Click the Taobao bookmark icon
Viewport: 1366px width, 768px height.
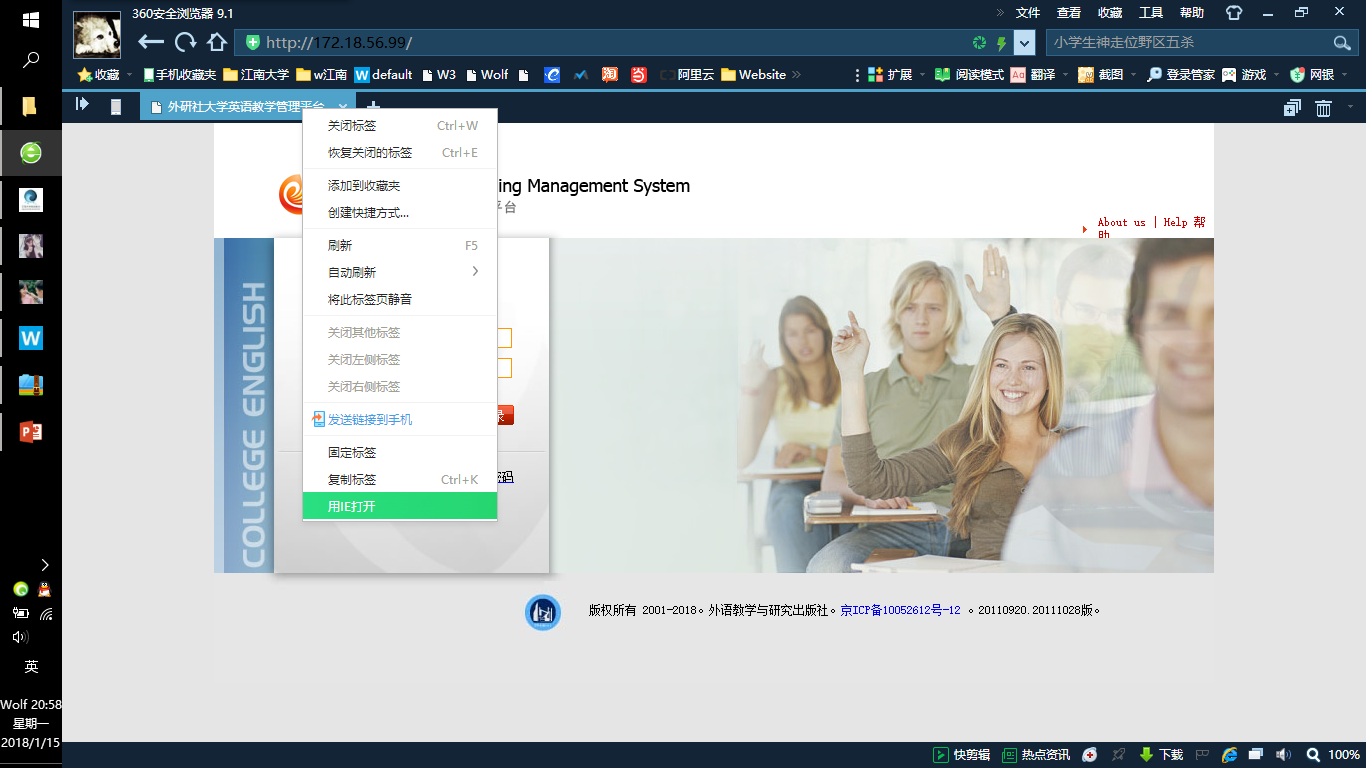pos(609,75)
